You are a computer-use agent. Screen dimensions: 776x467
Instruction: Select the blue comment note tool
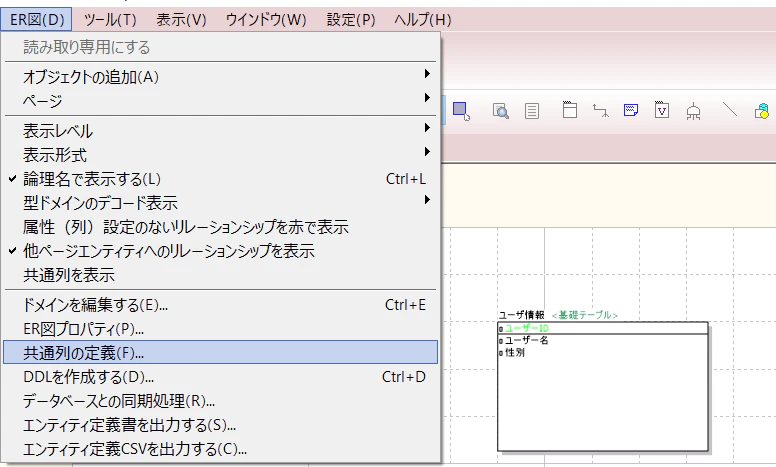pyautogui.click(x=631, y=110)
